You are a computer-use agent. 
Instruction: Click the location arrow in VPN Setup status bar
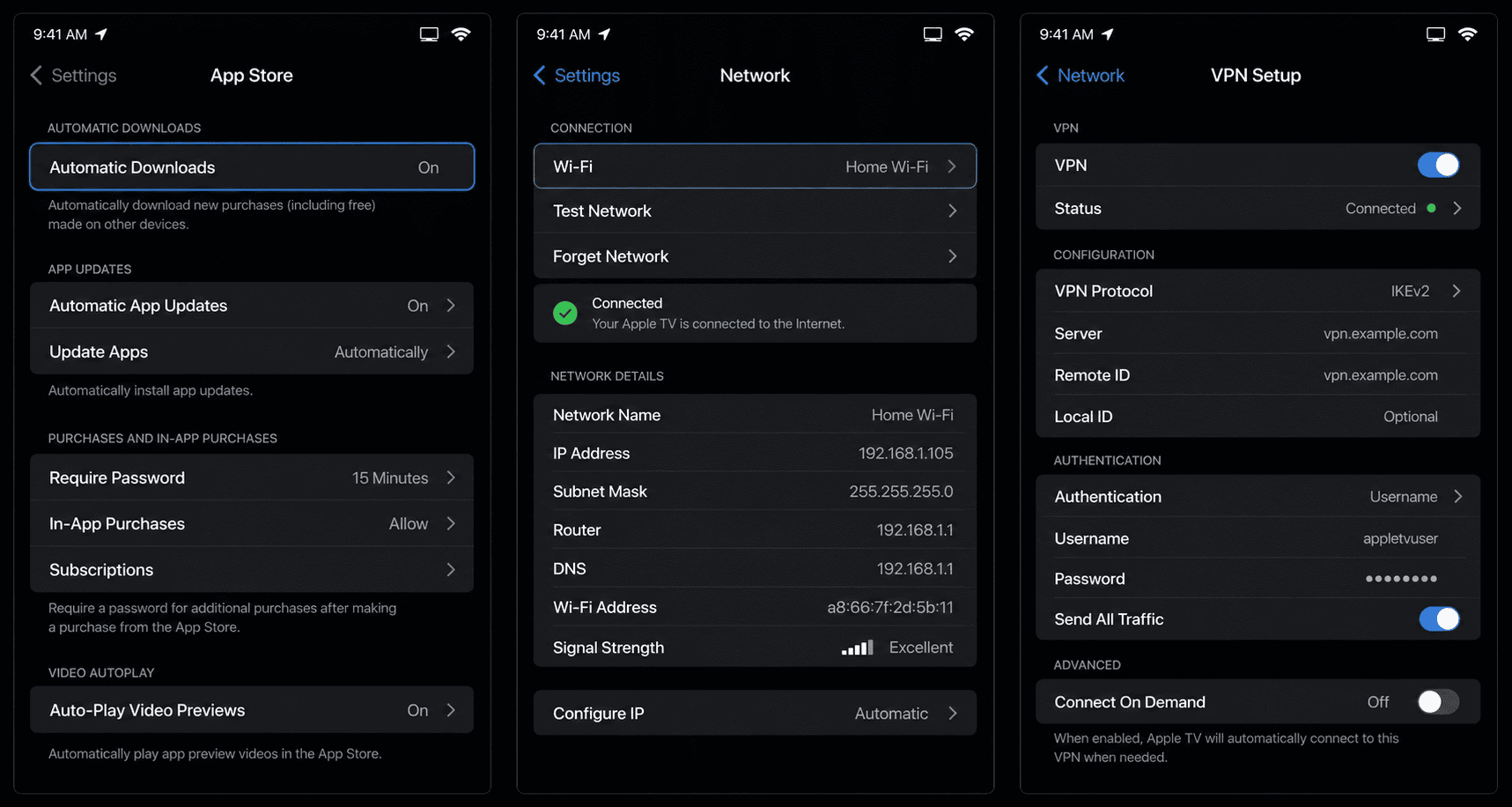1108,34
